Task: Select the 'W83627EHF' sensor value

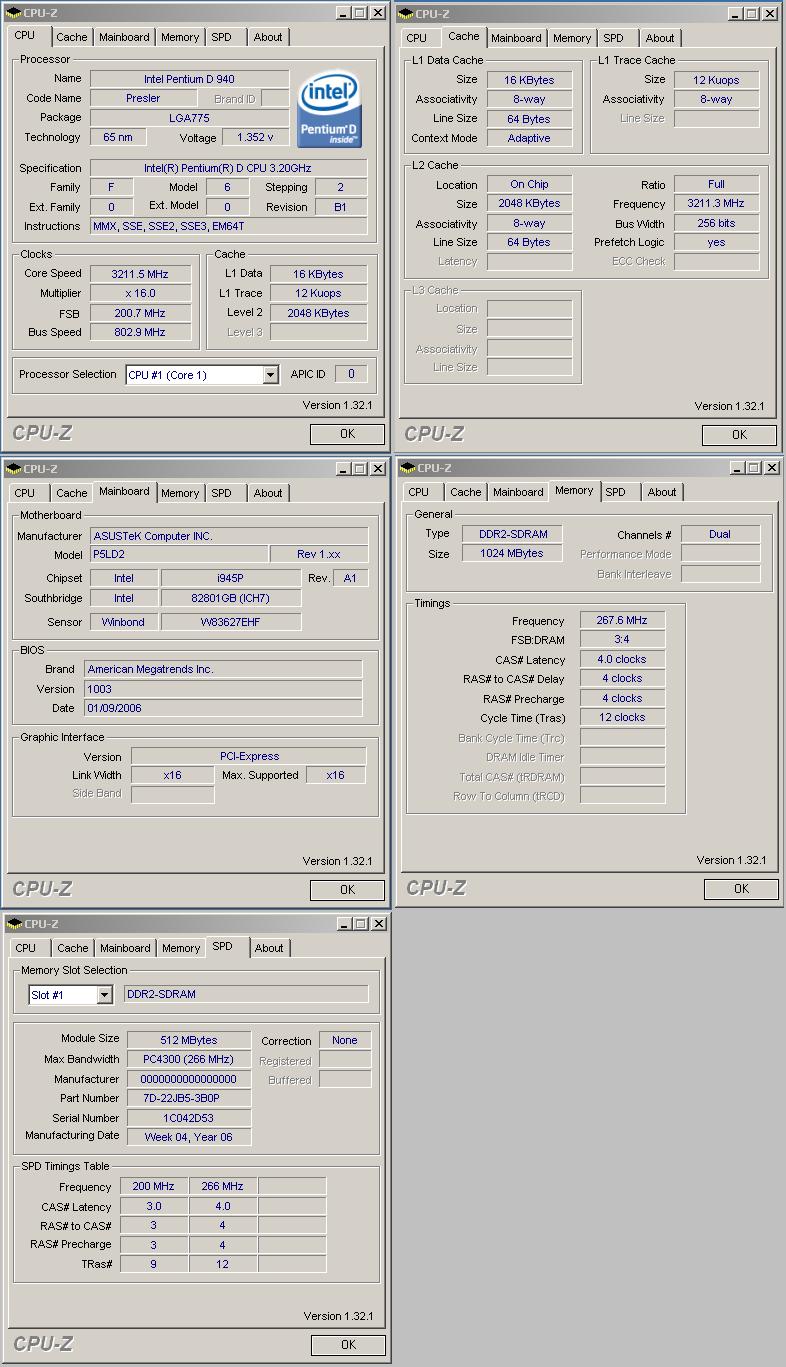Action: (x=231, y=622)
